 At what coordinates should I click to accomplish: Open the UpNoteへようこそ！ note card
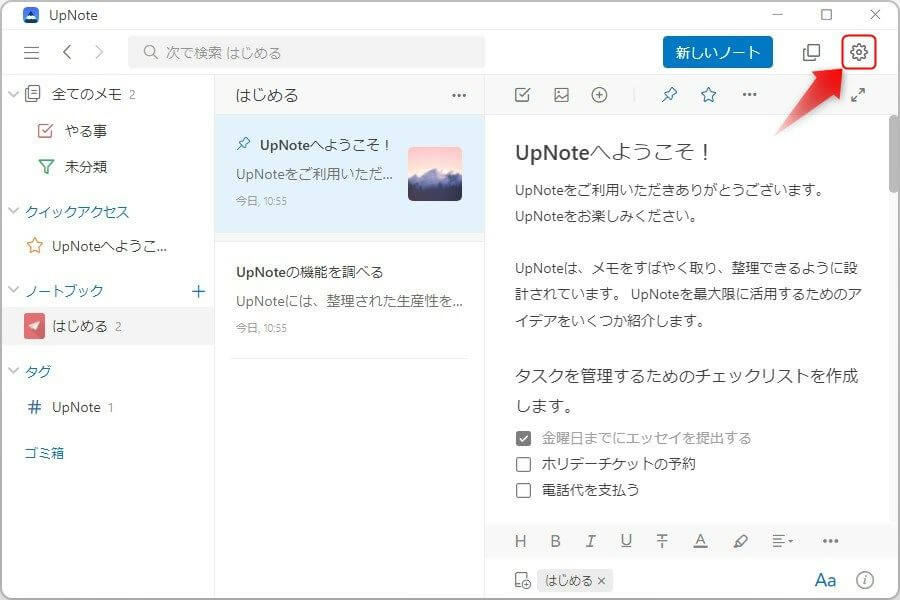click(x=350, y=174)
